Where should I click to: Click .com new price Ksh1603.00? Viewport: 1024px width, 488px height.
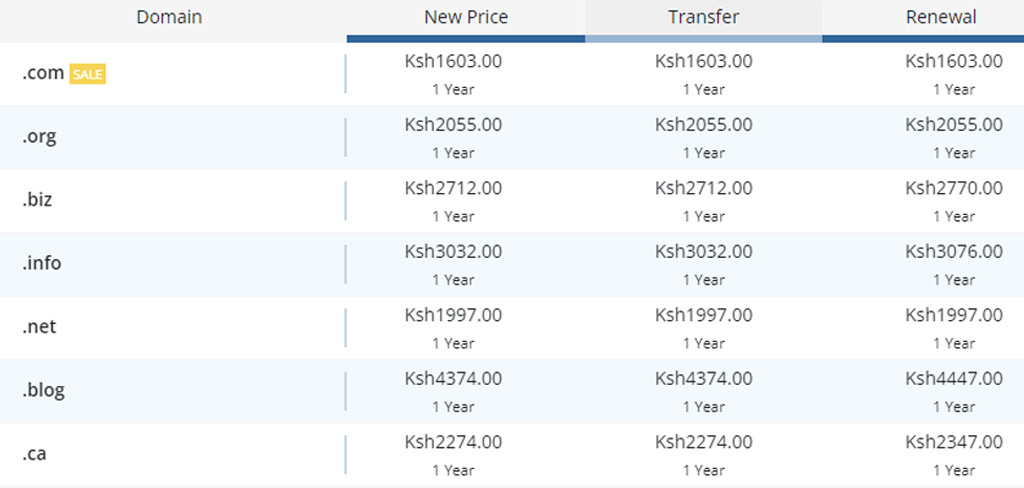tap(453, 61)
